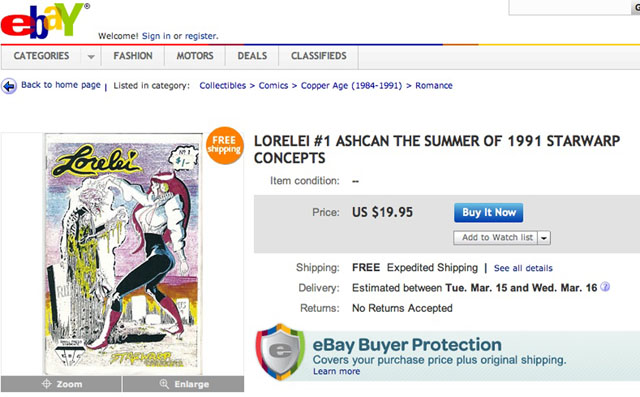Viewport: 640px width, 397px height.
Task: Click the Lorelei comic cover thumbnail
Action: coord(123,253)
